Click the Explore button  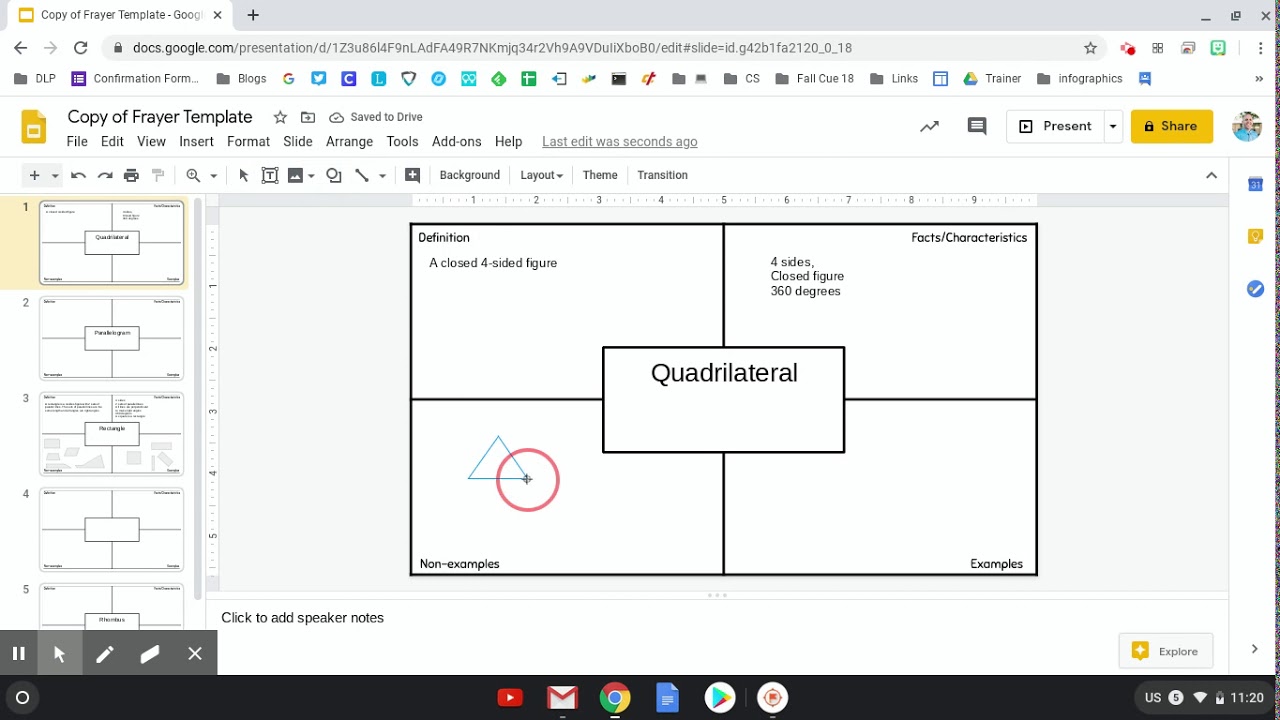coord(1166,651)
